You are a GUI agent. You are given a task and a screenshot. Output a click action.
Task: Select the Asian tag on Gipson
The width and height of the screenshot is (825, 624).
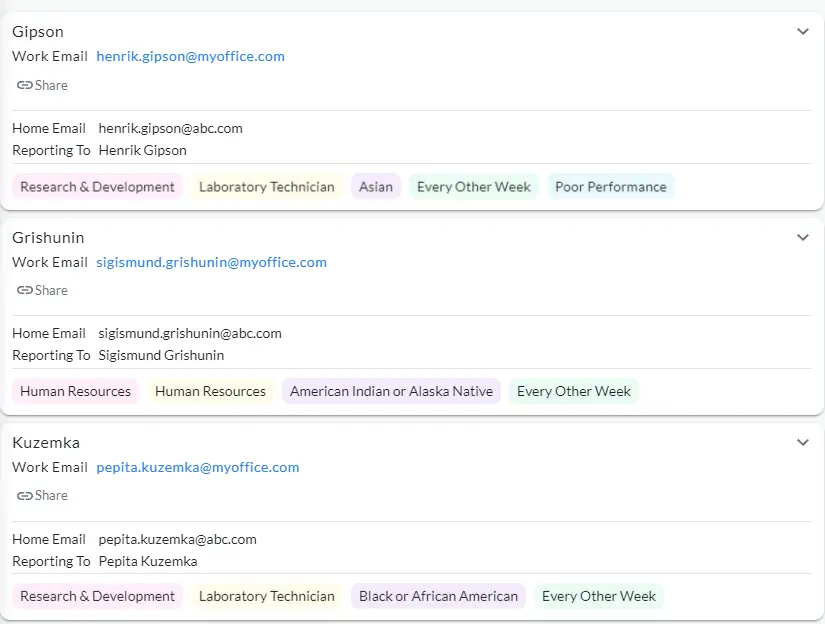(x=375, y=186)
